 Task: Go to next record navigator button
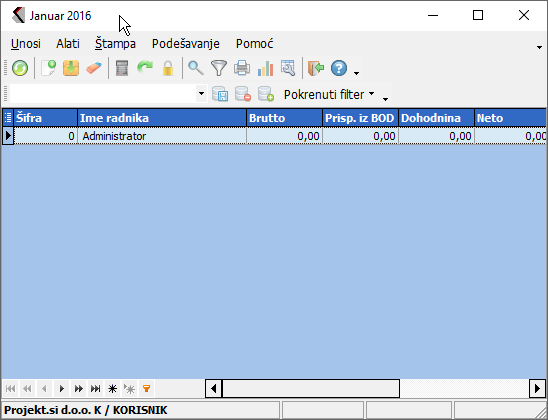pos(62,389)
